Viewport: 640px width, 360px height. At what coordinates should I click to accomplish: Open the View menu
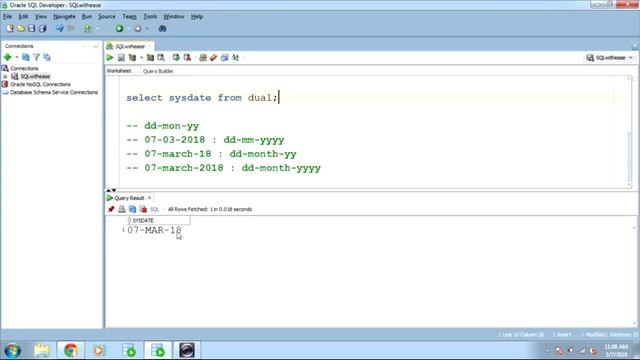[40, 16]
